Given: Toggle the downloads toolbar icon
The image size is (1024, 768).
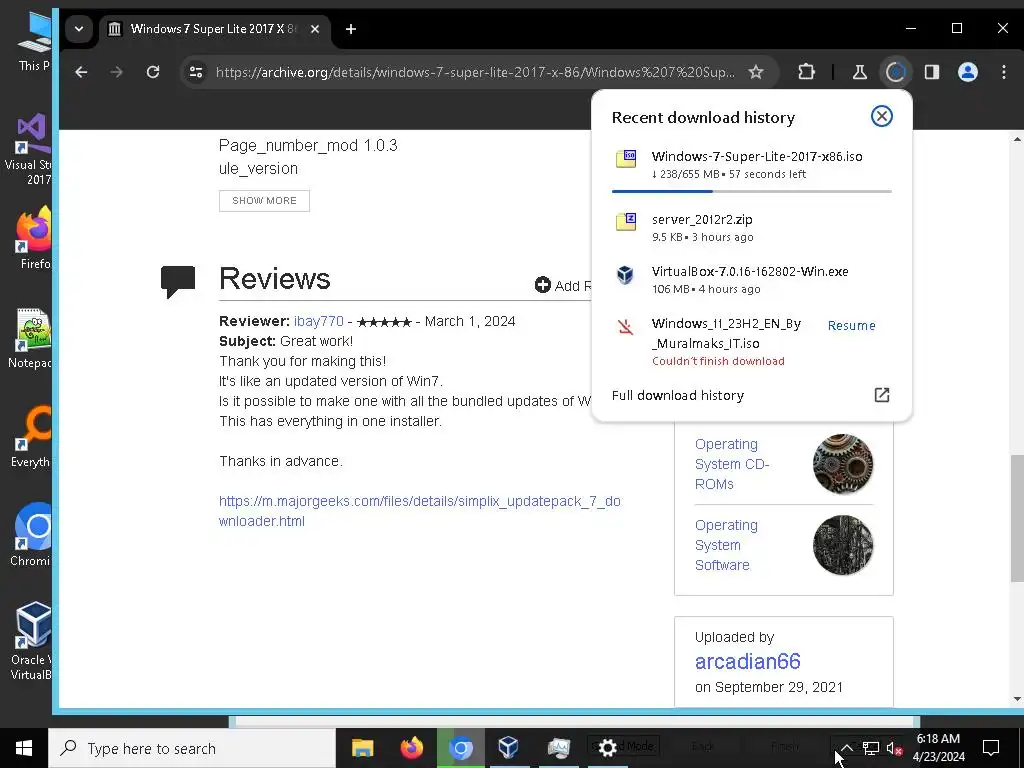Looking at the screenshot, I should pyautogui.click(x=895, y=72).
